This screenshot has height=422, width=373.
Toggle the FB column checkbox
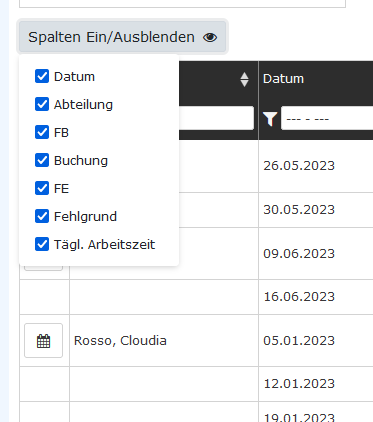point(42,132)
